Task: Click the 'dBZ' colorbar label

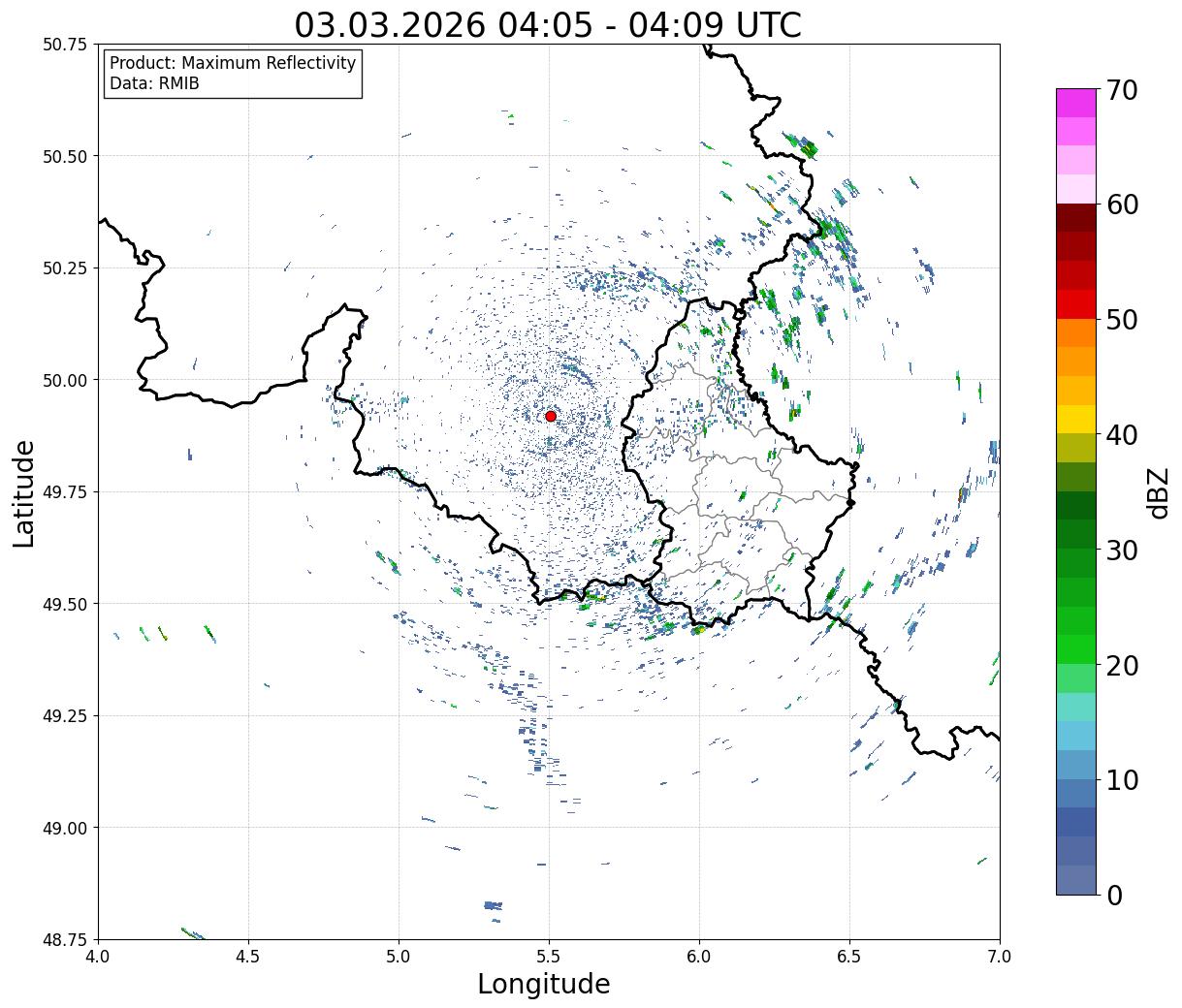Action: pos(1159,492)
